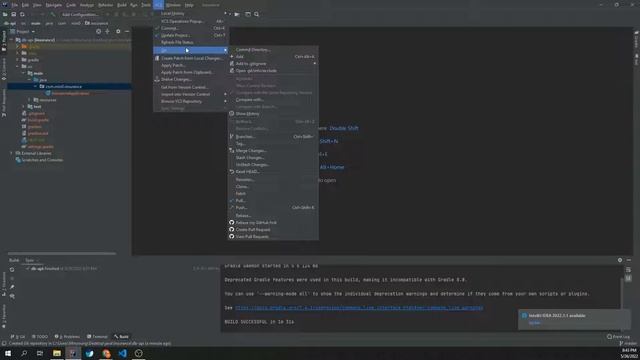The width and height of the screenshot is (640, 360).
Task: Expand the gradle folder in project tree
Action: pos(18,60)
